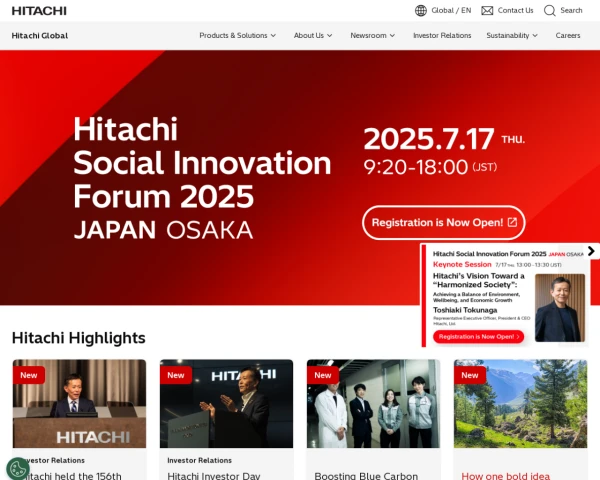Expand the About Us chevron
600x480 pixels.
[x=329, y=36]
